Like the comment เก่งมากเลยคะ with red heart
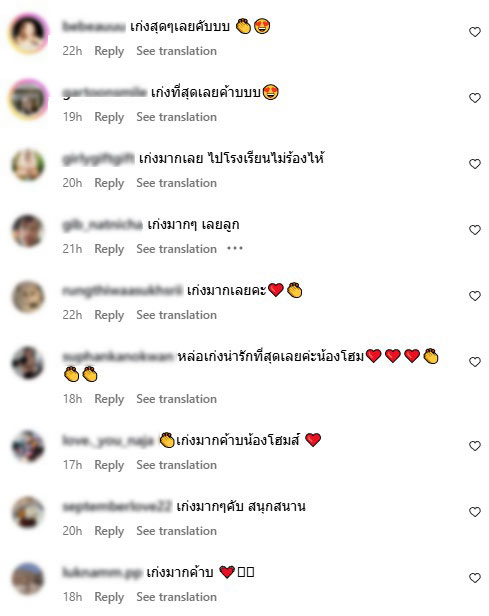The width and height of the screenshot is (489, 616). [x=475, y=296]
